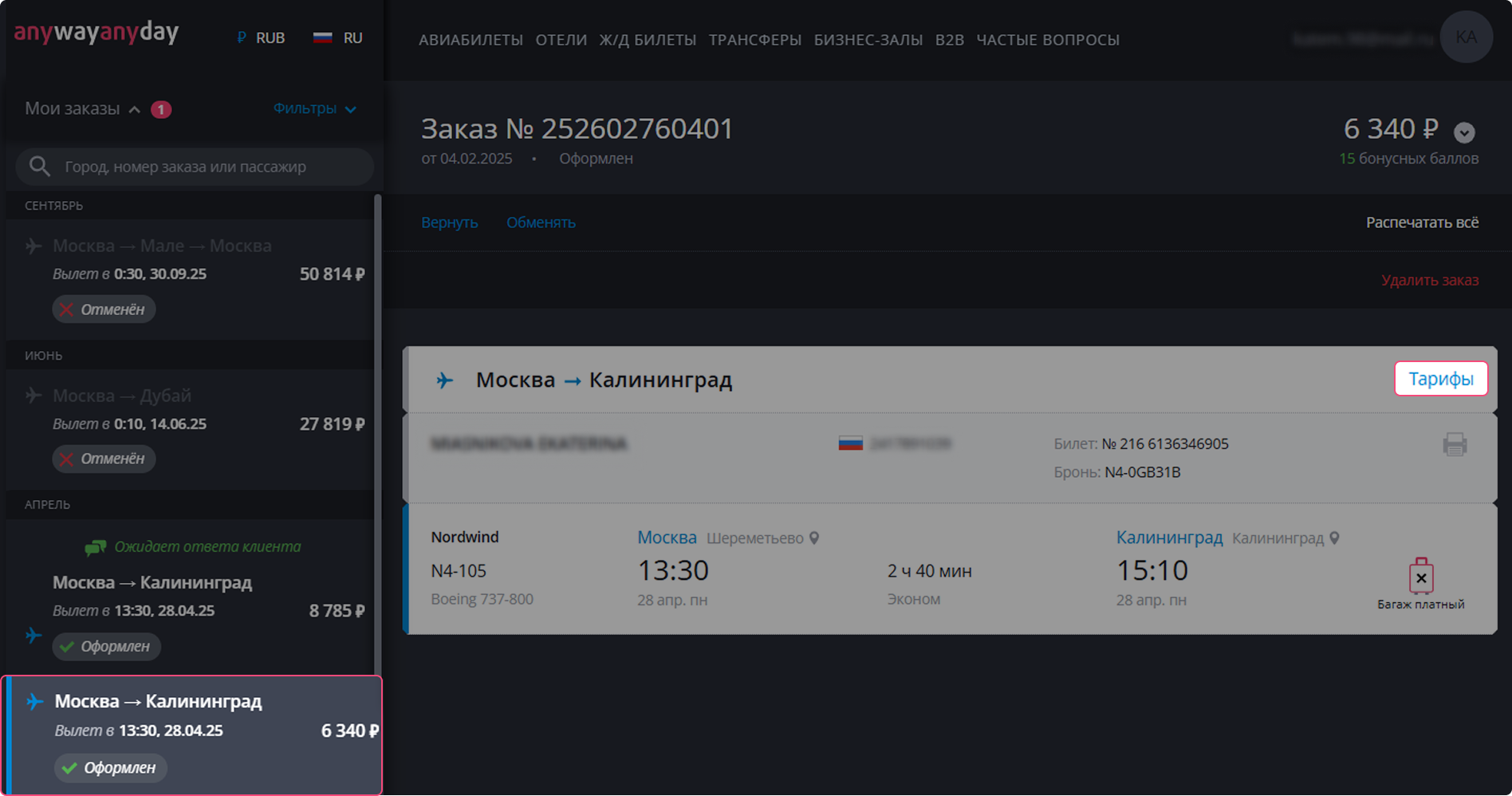Collapse the Мои заказы list
The width and height of the screenshot is (1512, 796).
[135, 109]
